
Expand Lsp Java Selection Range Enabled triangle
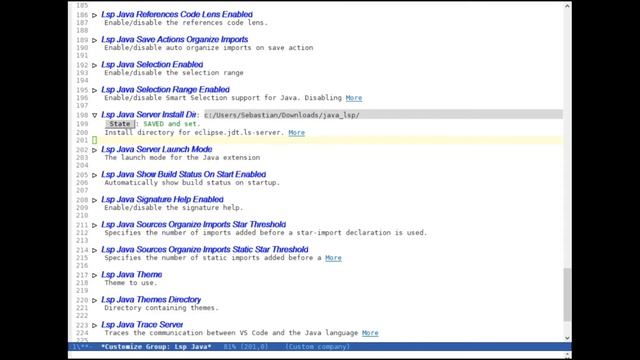[x=94, y=90]
